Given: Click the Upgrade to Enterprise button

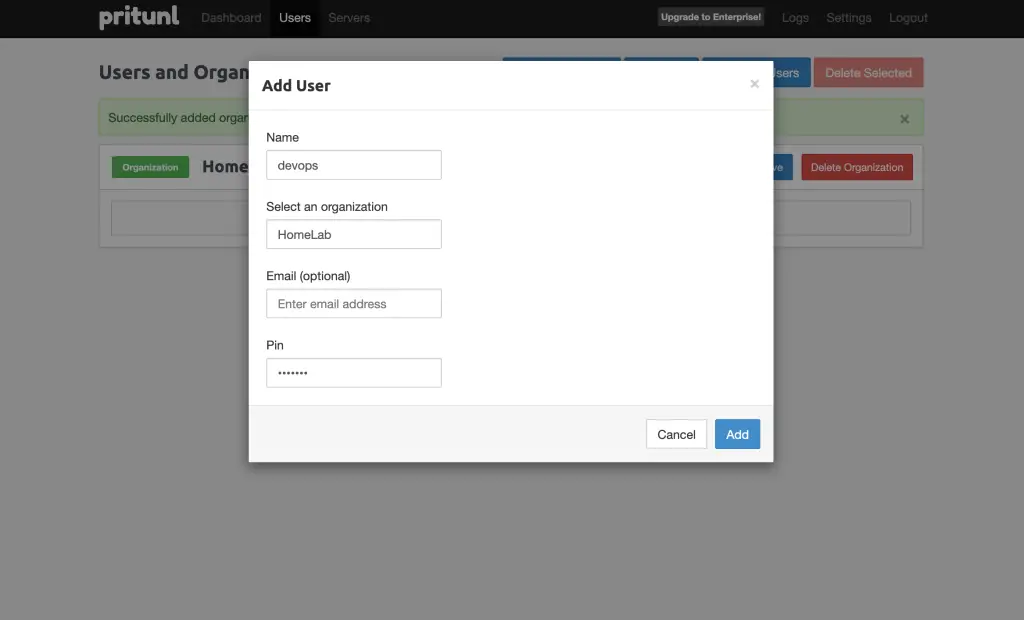Looking at the screenshot, I should (710, 16).
